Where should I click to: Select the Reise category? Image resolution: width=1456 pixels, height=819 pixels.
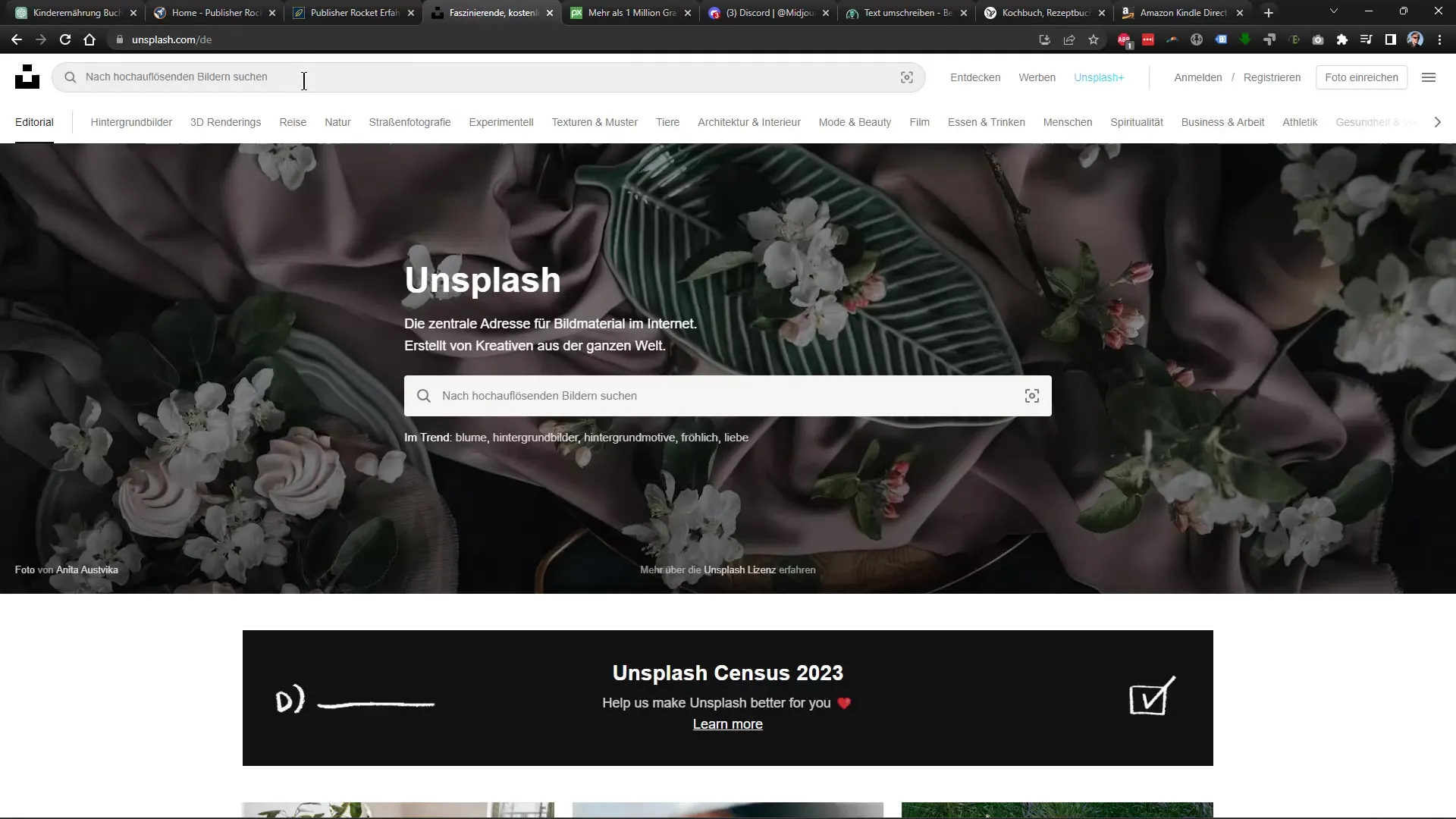293,122
